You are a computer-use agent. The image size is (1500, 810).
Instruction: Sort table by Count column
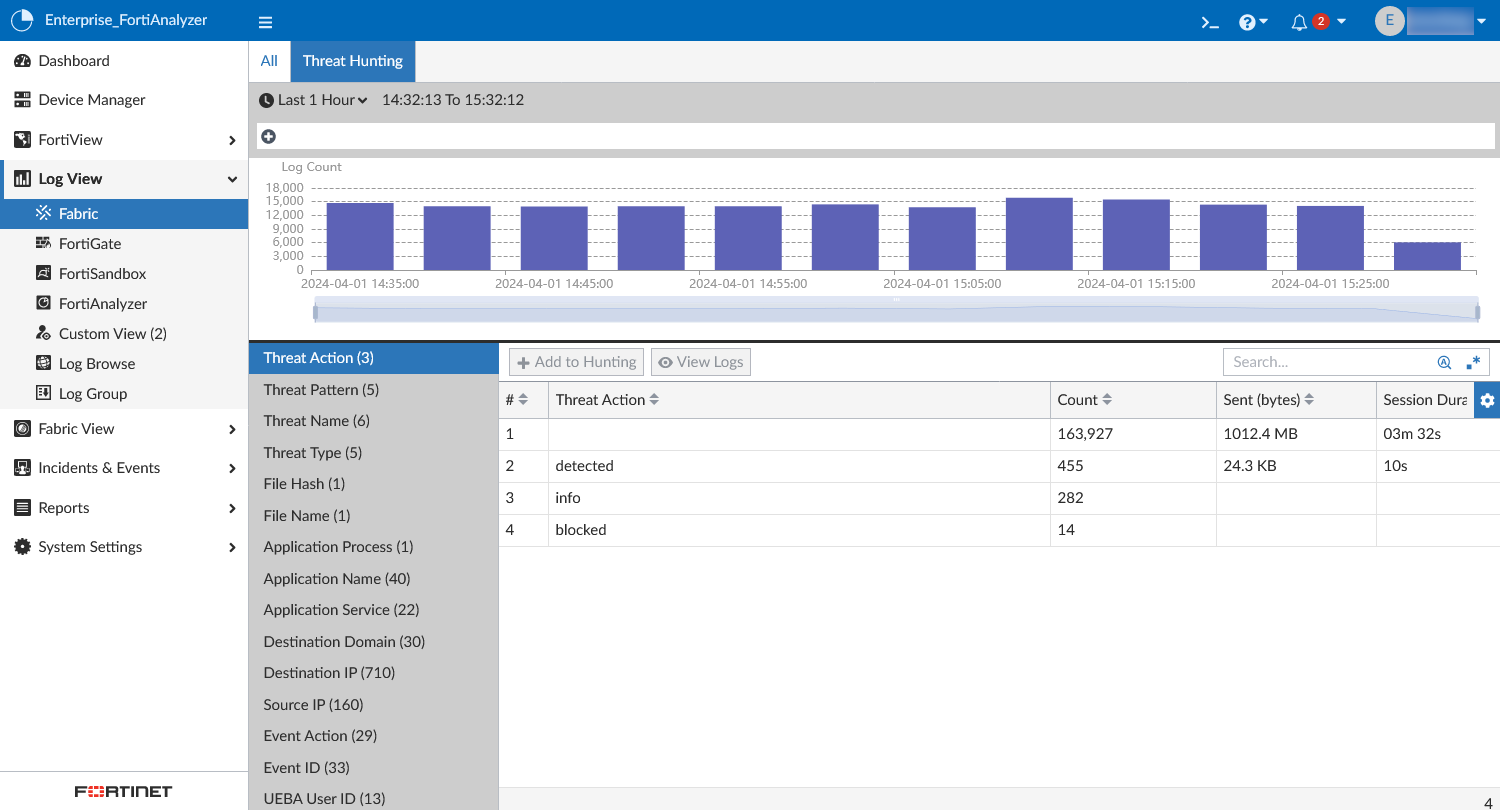(x=1085, y=400)
